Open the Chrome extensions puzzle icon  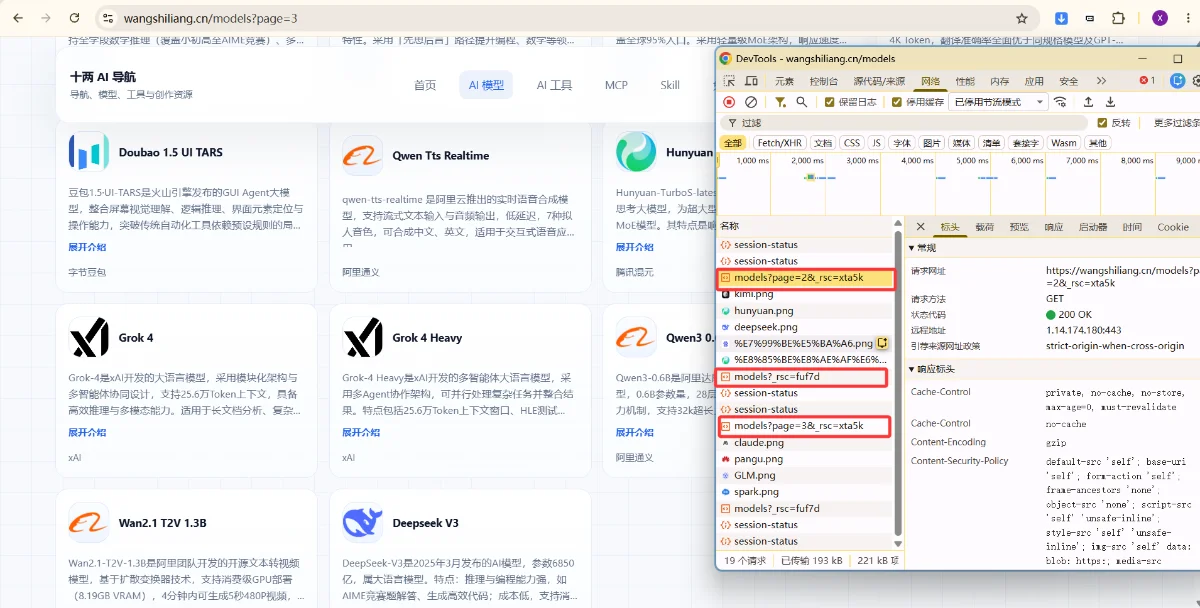pyautogui.click(x=1118, y=18)
